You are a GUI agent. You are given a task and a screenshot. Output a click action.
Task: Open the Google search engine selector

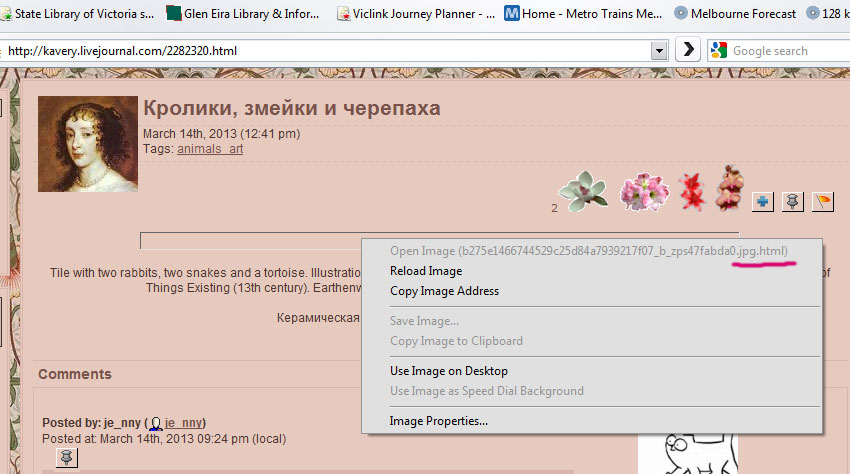click(718, 50)
